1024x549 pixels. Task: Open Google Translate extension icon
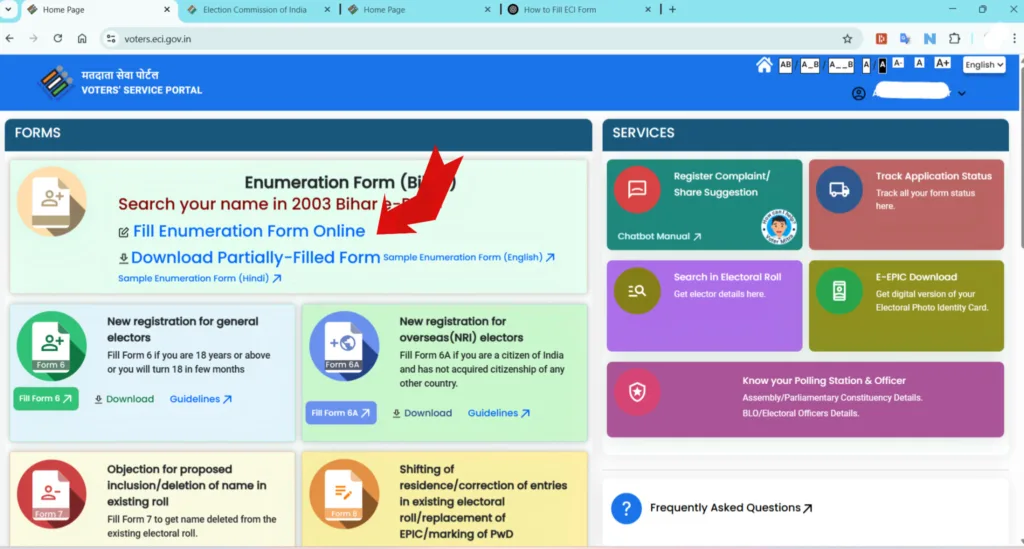pos(905,39)
